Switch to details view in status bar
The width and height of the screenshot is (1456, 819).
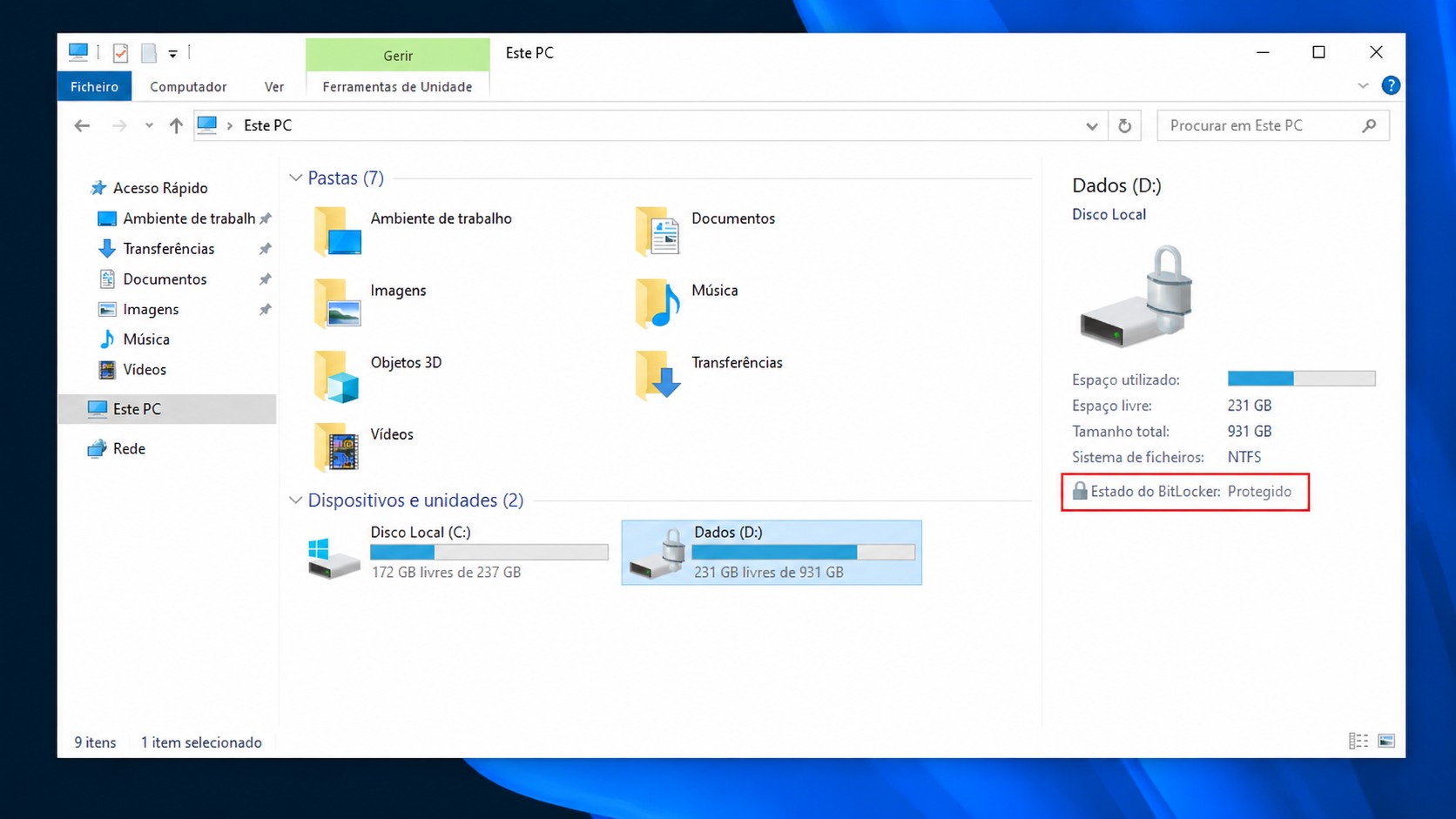(1358, 742)
